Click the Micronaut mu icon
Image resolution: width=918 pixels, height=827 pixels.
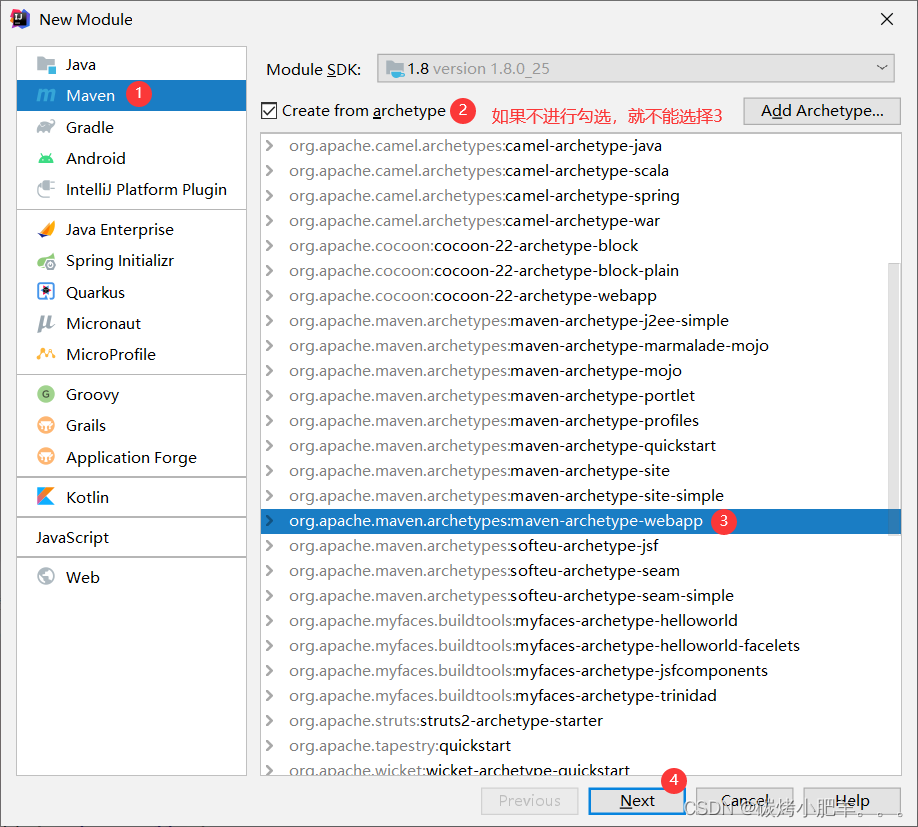coord(46,324)
